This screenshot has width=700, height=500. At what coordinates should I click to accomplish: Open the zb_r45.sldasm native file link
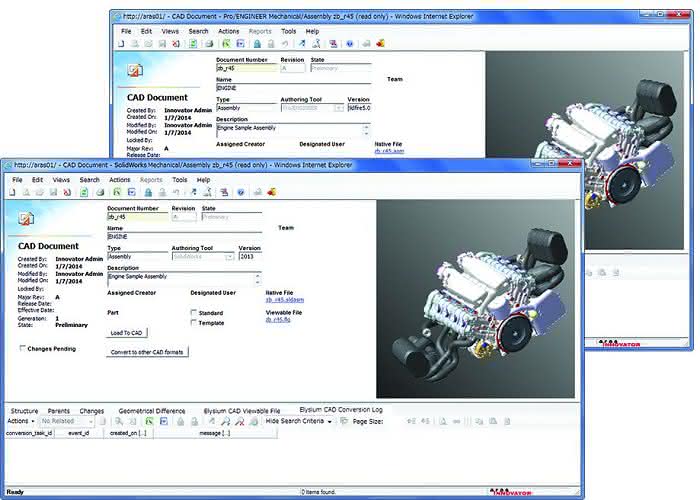284,300
